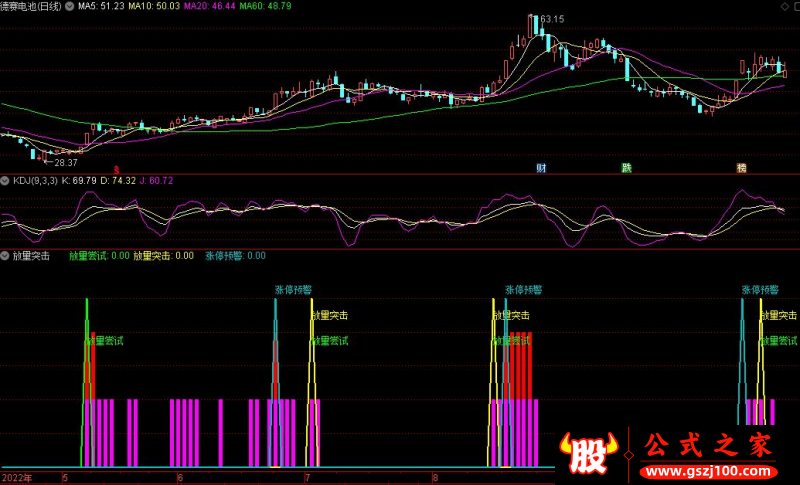This screenshot has width=800, height=485.
Task: Click the 涨停预警 signal label before month 7
Action: point(293,290)
